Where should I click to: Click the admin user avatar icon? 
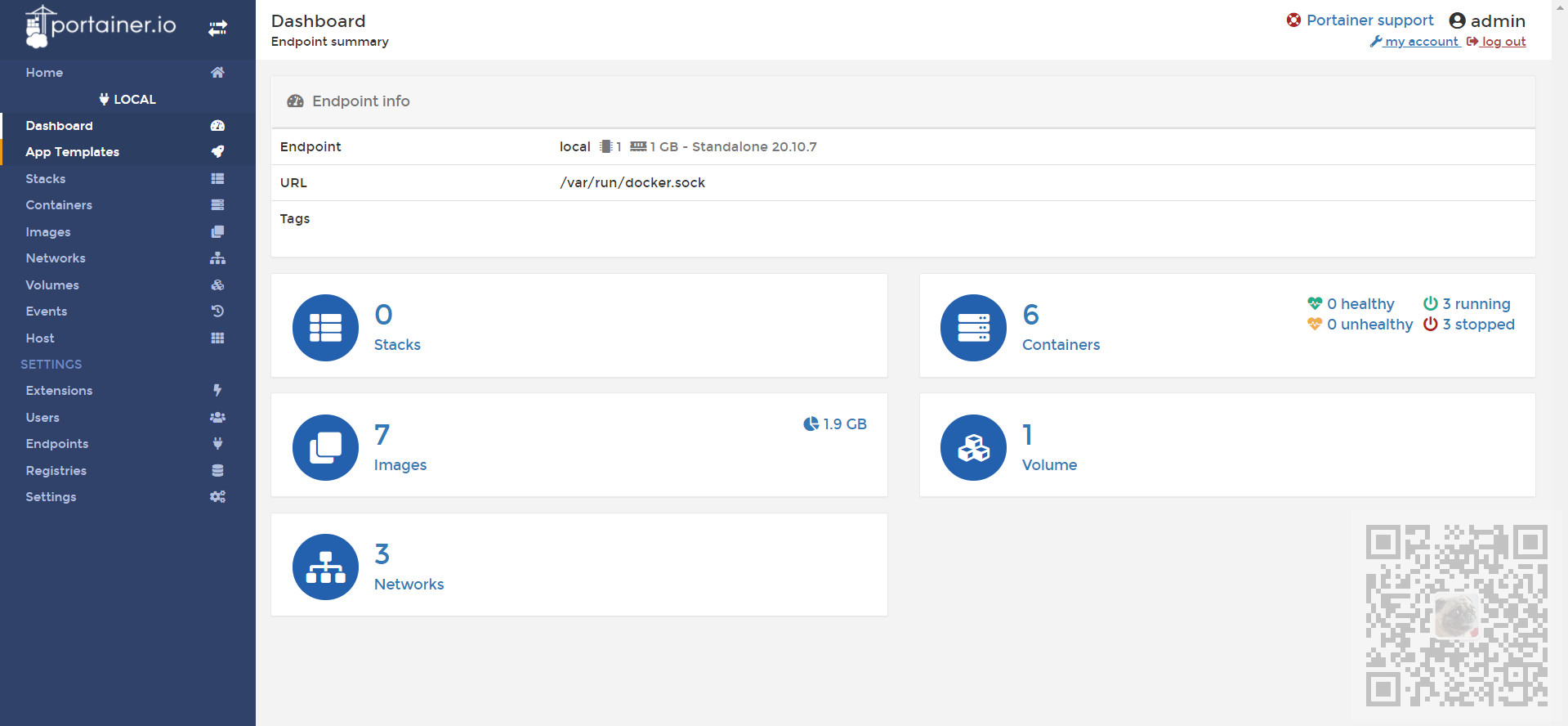coord(1457,20)
